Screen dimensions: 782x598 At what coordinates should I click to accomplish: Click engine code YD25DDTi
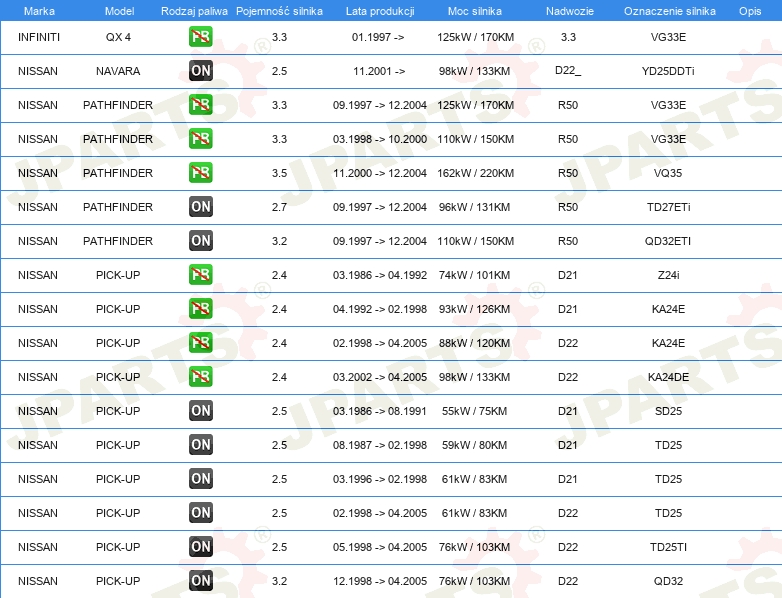pos(668,71)
